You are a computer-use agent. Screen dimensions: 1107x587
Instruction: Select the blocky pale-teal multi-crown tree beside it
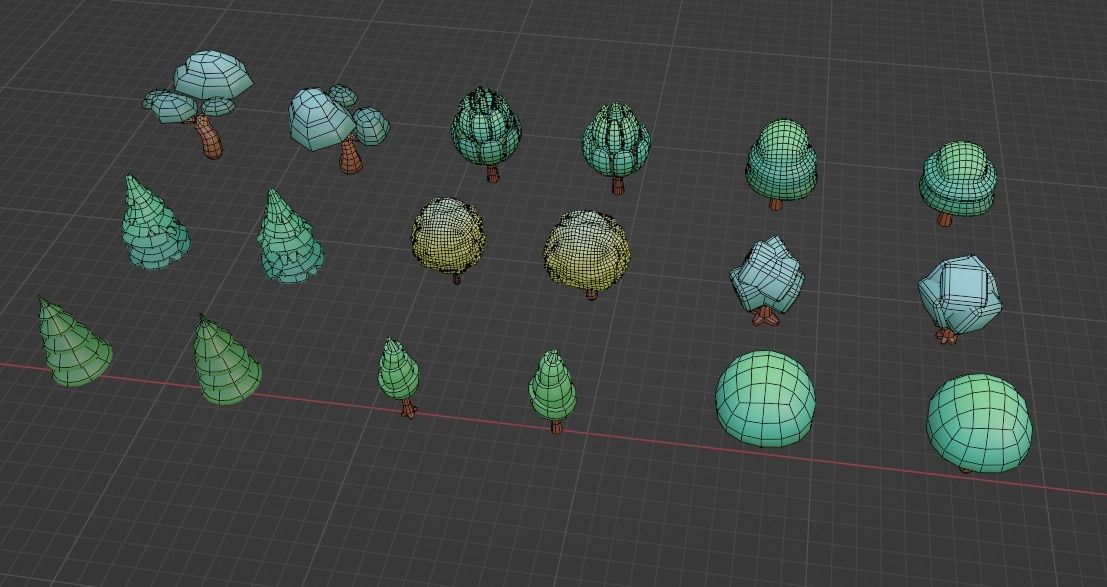(338, 129)
